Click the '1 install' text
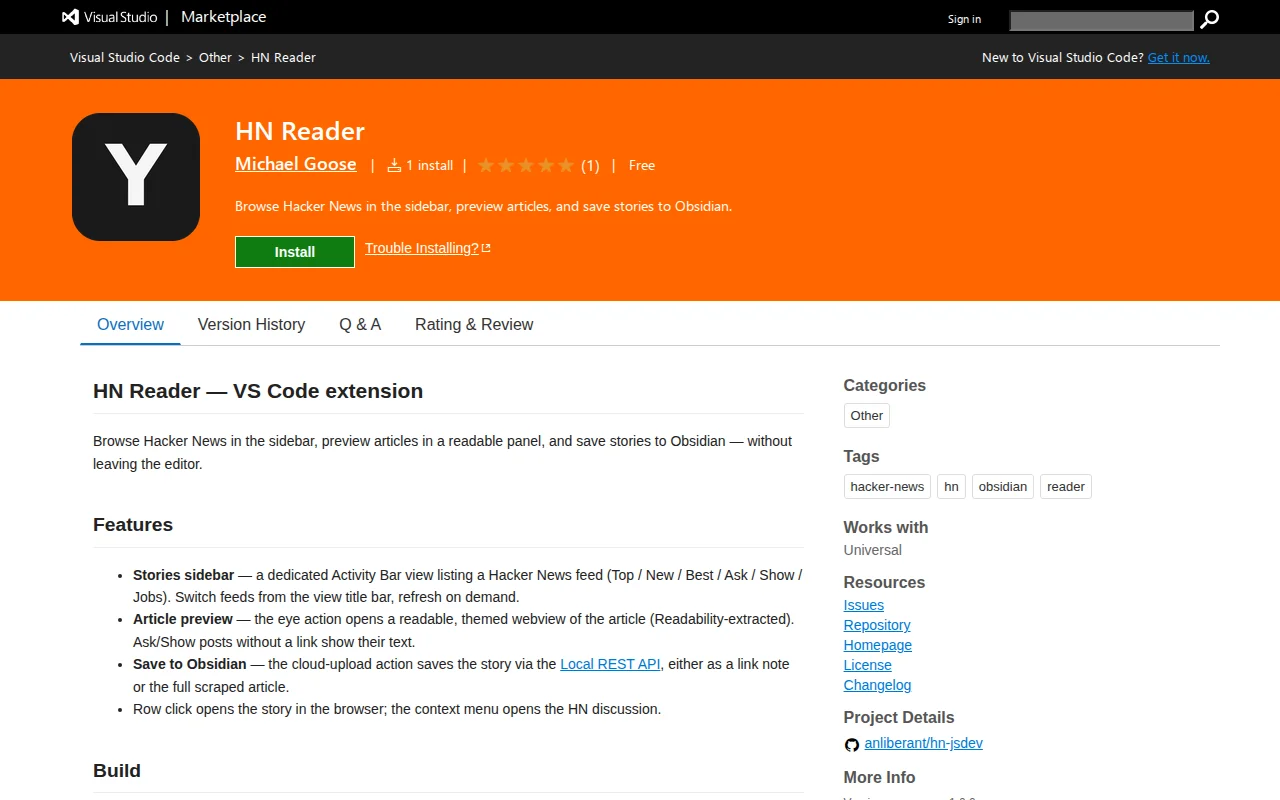The image size is (1280, 800). click(x=429, y=166)
